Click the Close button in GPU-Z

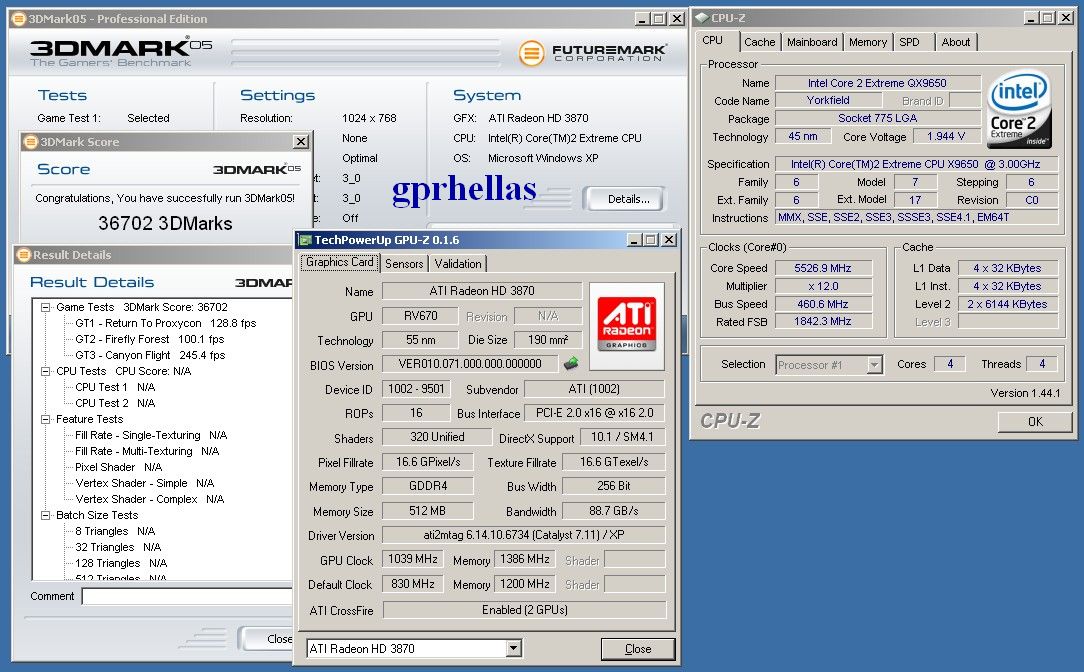(637, 648)
